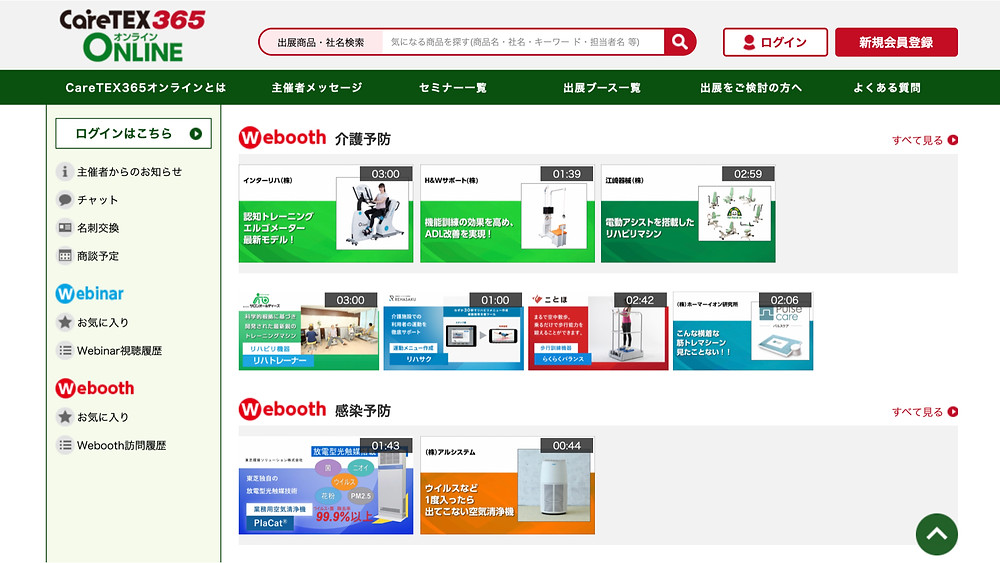
Task: Open らくらくバランス video thumbnail
Action: tap(598, 331)
